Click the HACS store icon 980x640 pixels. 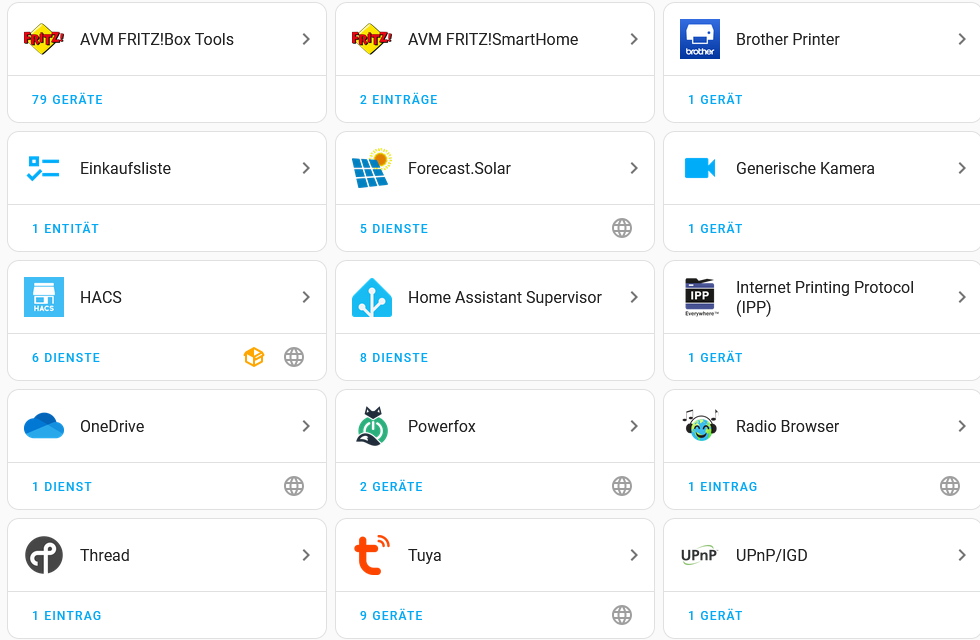pyautogui.click(x=44, y=297)
